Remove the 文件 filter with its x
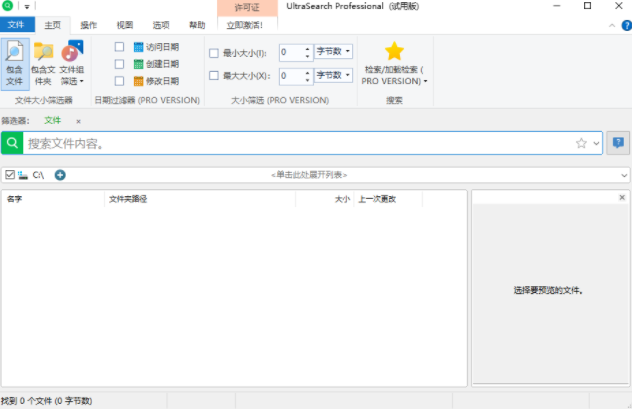Image resolution: width=632 pixels, height=409 pixels. click(x=79, y=121)
